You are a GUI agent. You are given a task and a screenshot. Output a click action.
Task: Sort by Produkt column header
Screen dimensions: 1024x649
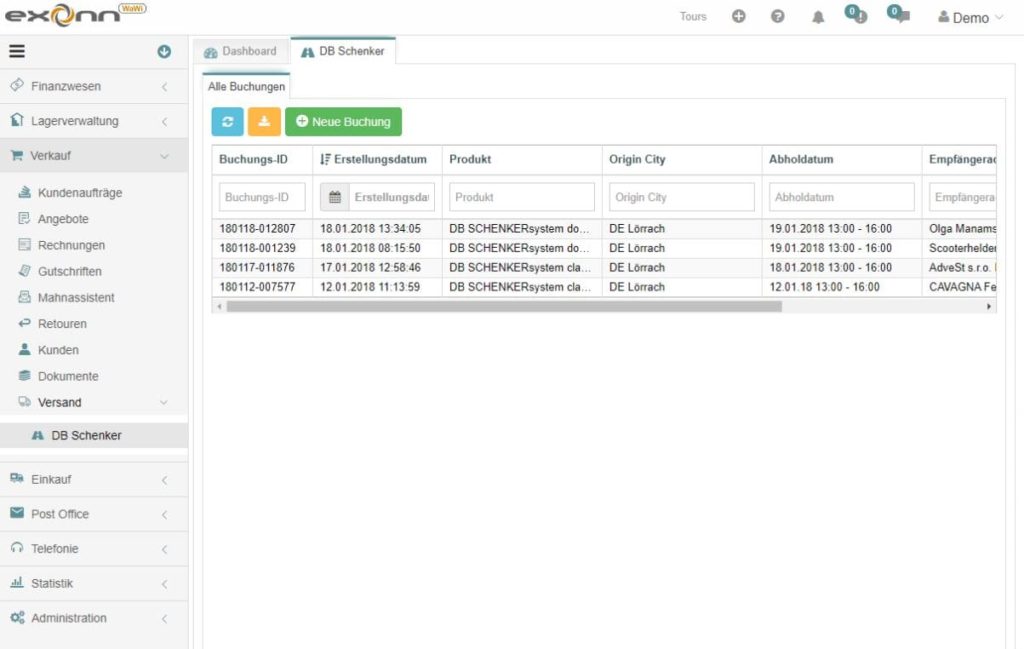(x=470, y=159)
